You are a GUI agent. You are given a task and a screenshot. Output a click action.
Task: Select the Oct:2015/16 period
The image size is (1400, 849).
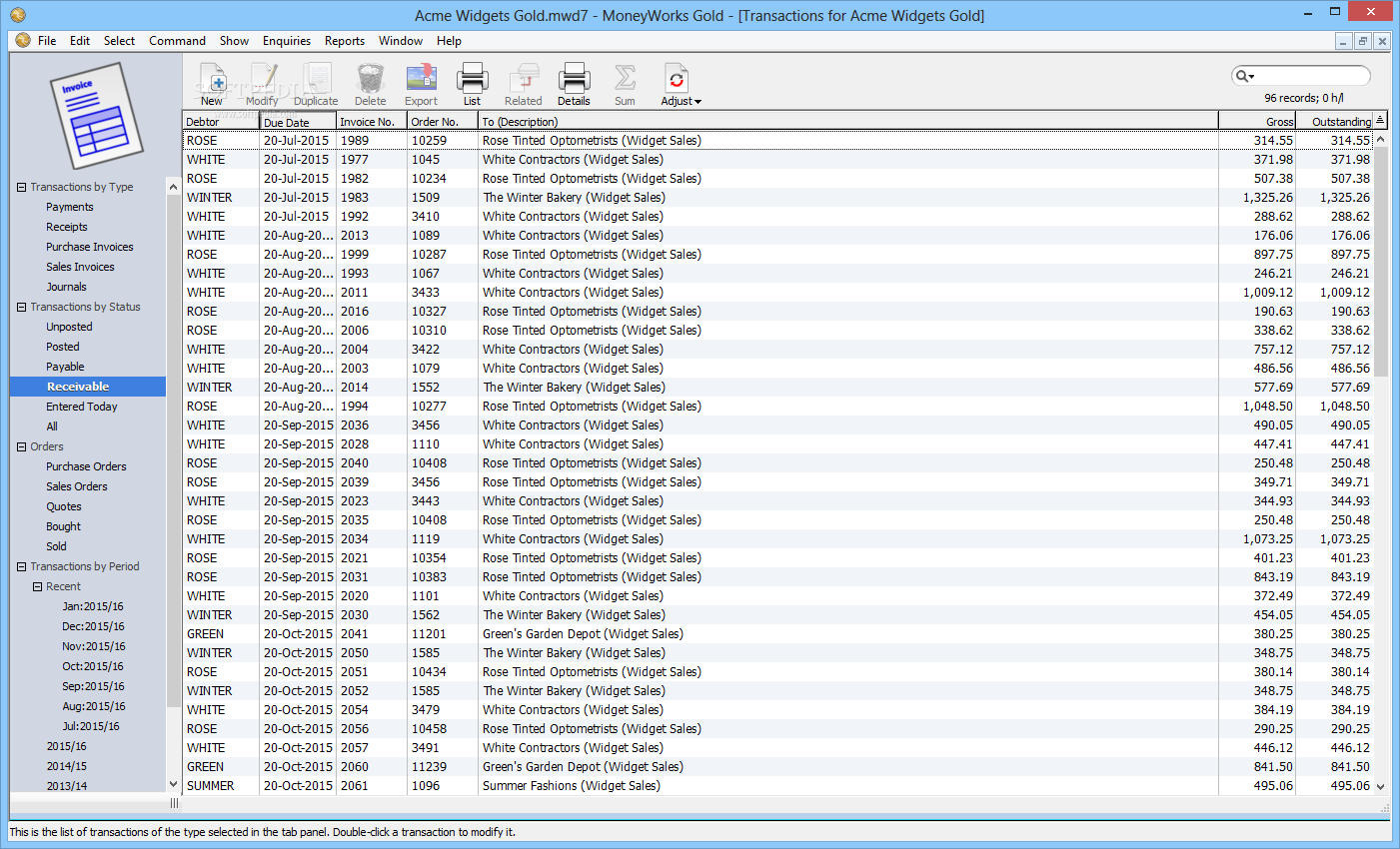coord(93,666)
